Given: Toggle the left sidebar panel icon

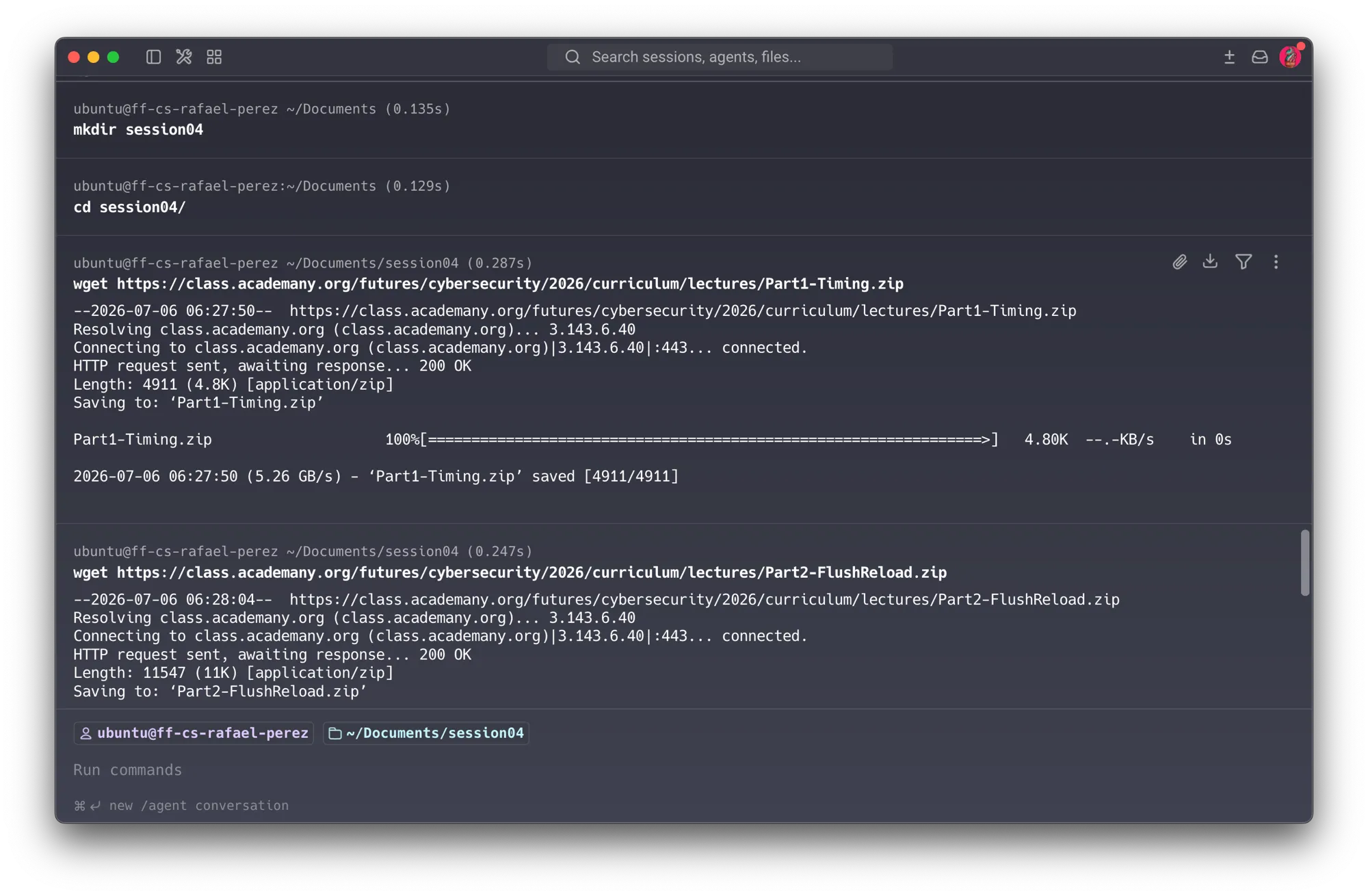Looking at the screenshot, I should 153,57.
